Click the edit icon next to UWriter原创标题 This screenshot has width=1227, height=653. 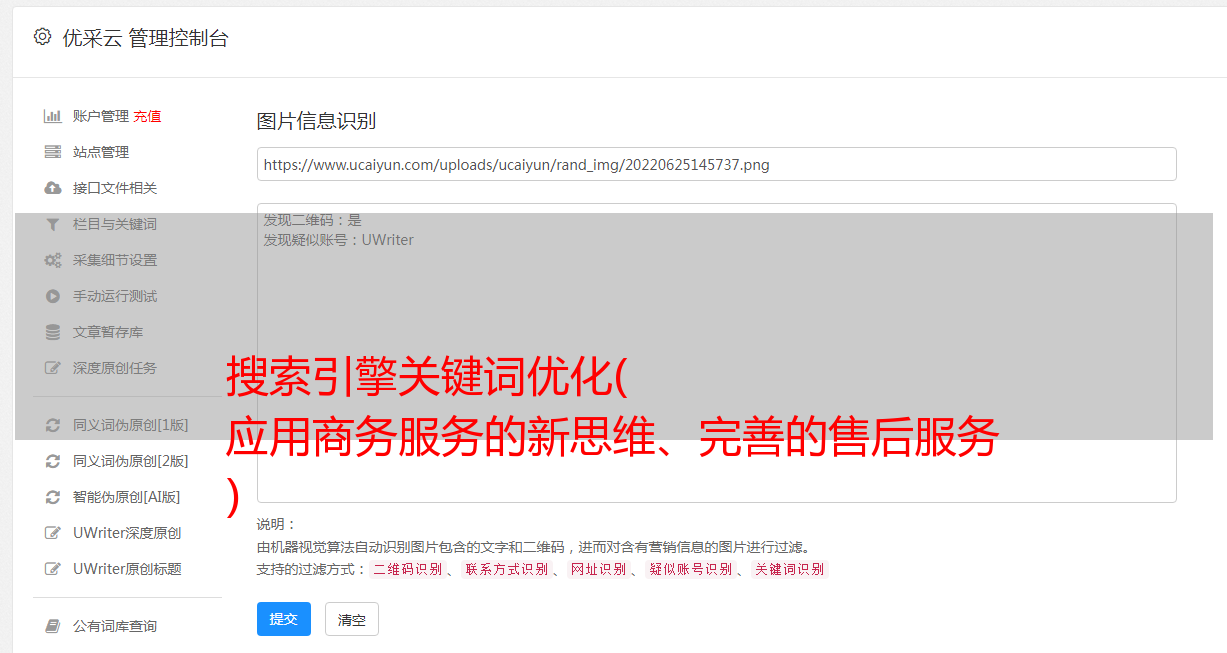point(53,569)
